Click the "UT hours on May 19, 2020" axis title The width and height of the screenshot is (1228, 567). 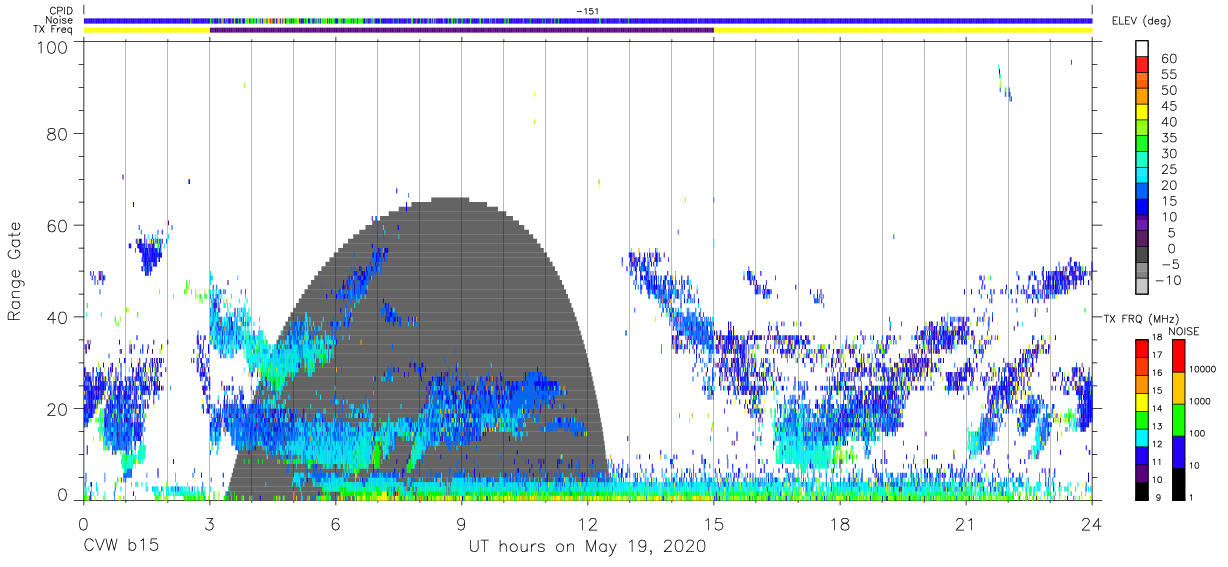pos(587,547)
